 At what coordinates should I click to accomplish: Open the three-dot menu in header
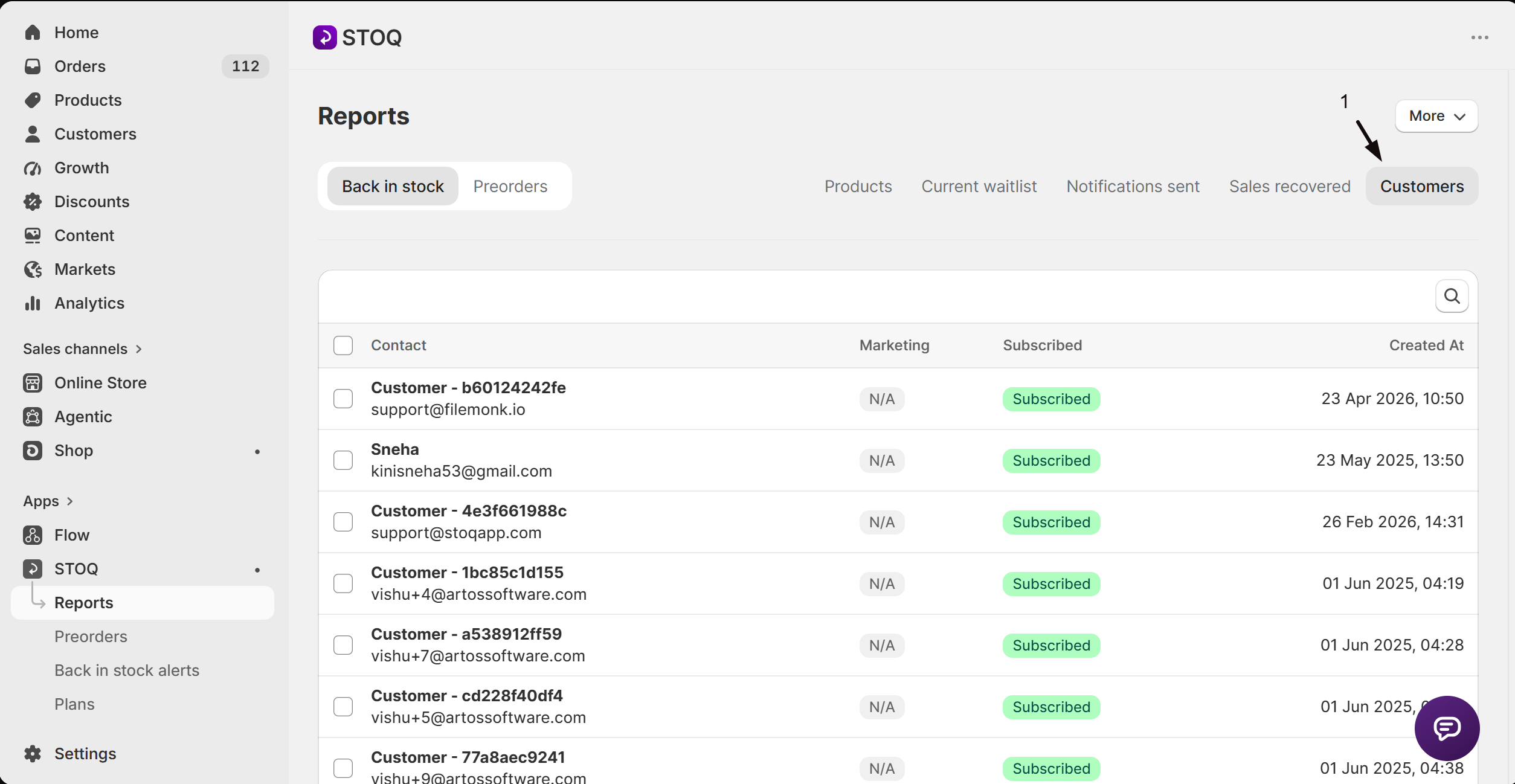(x=1479, y=37)
